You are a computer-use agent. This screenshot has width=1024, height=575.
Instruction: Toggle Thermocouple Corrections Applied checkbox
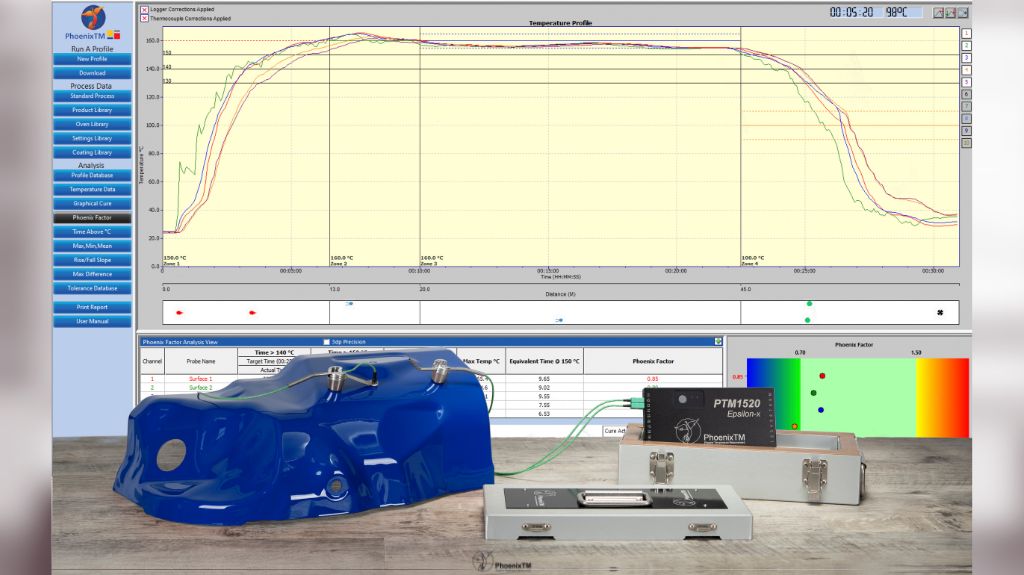(x=144, y=18)
